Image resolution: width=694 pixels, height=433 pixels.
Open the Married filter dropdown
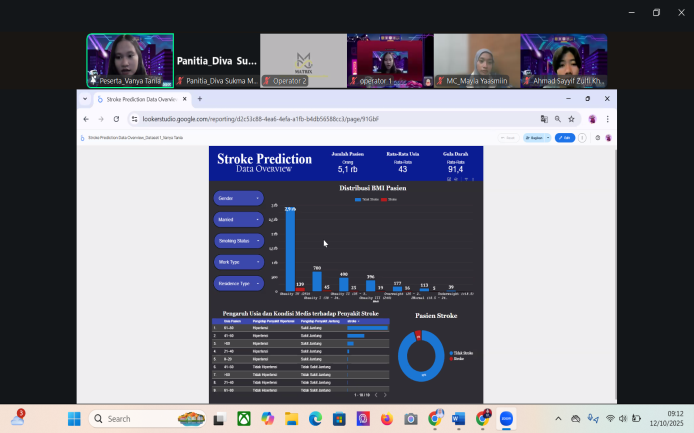[x=238, y=219]
